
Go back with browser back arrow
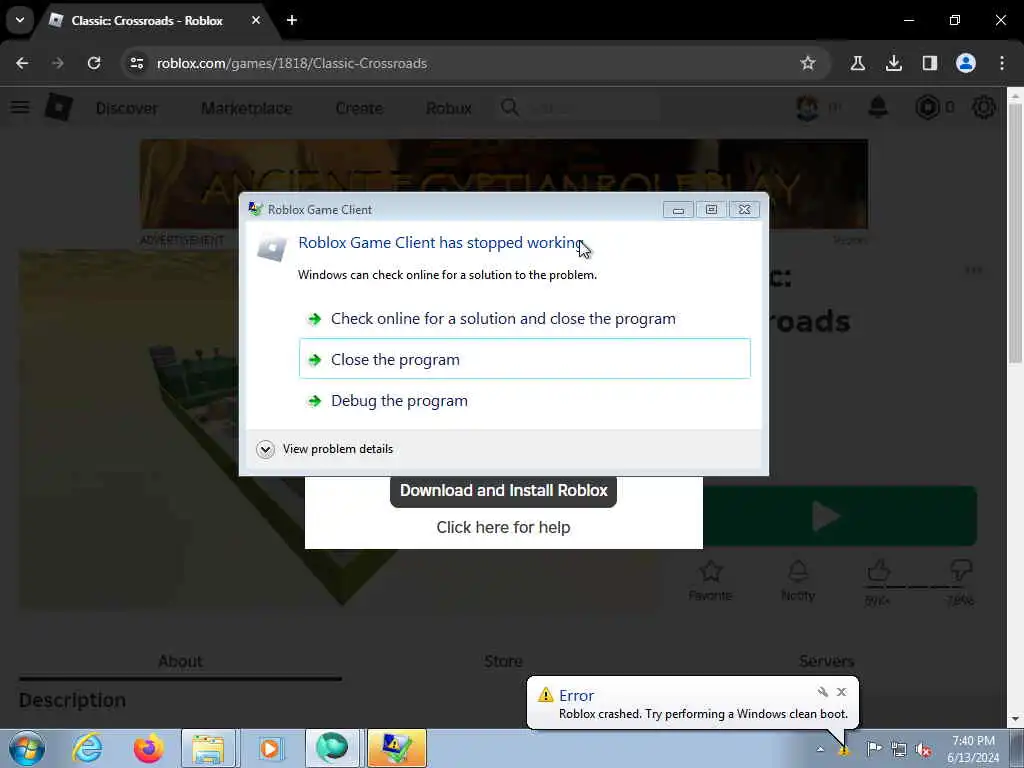(22, 63)
